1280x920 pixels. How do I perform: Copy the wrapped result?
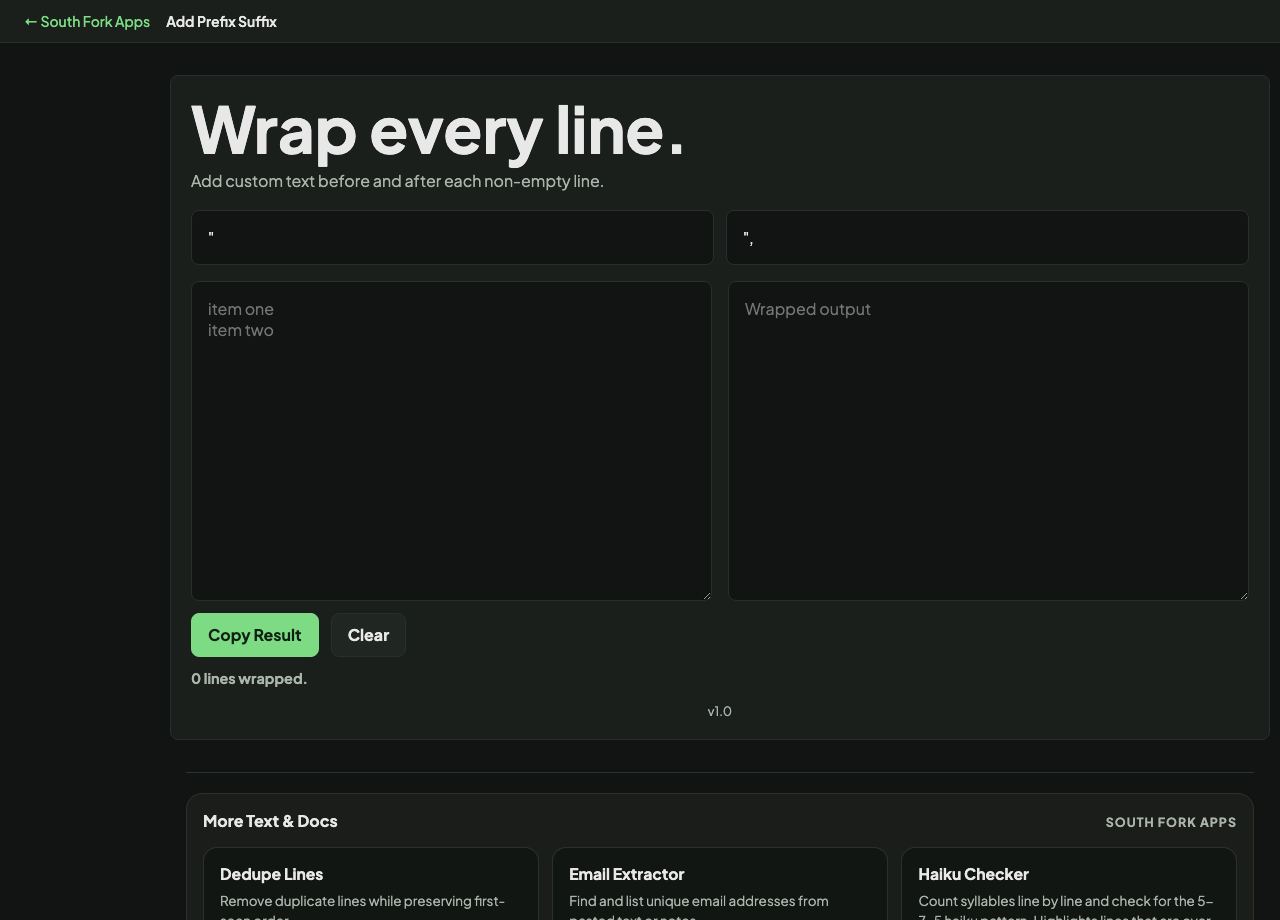pos(255,635)
